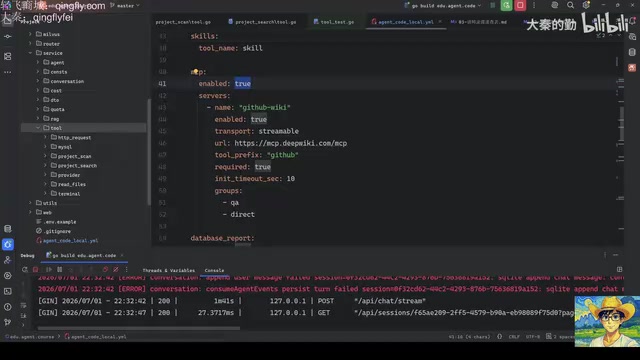Open run configuration dropdown go build edu.agent.code

pos(443,6)
